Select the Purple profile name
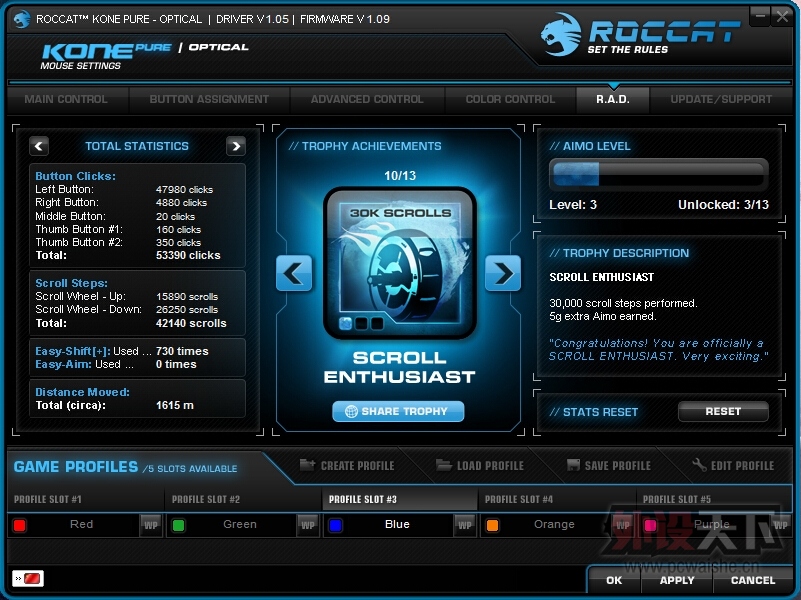Screen dimensions: 801x600 (x=712, y=524)
